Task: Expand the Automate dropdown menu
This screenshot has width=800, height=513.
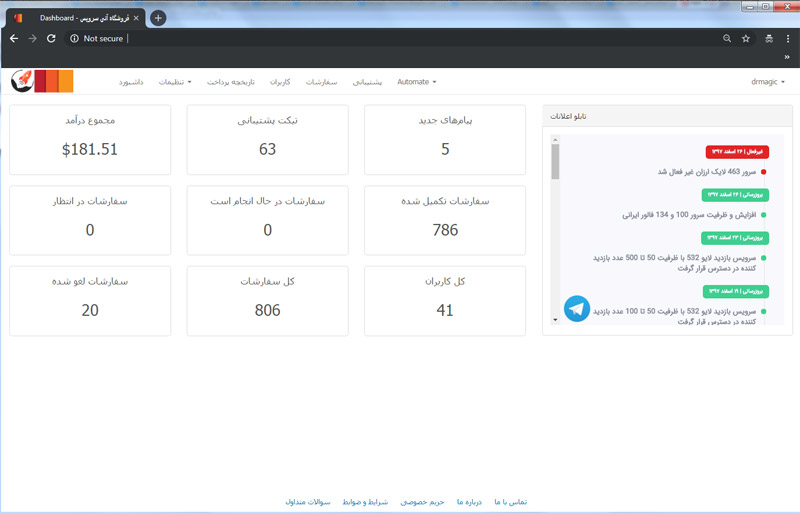Action: point(417,82)
